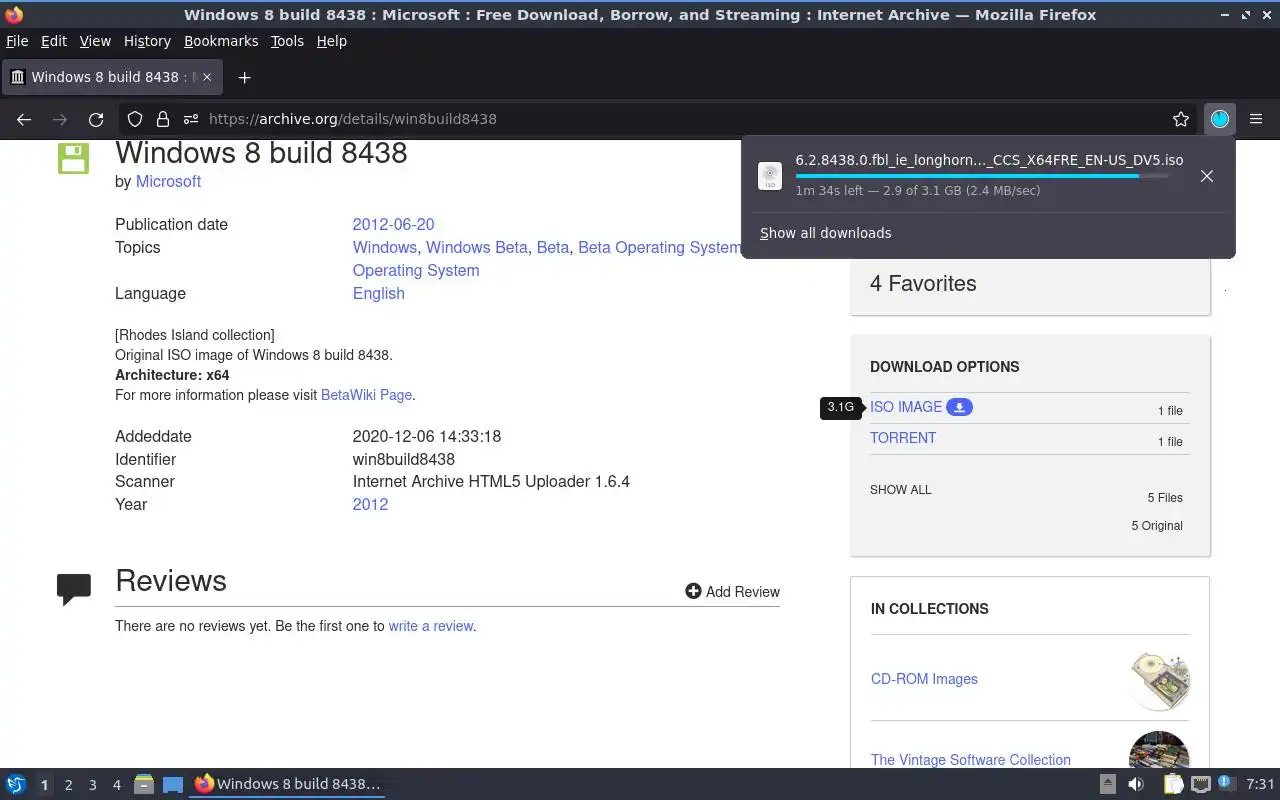Click the removable media eject tray icon
The height and width of the screenshot is (800, 1280).
pos(1108,784)
